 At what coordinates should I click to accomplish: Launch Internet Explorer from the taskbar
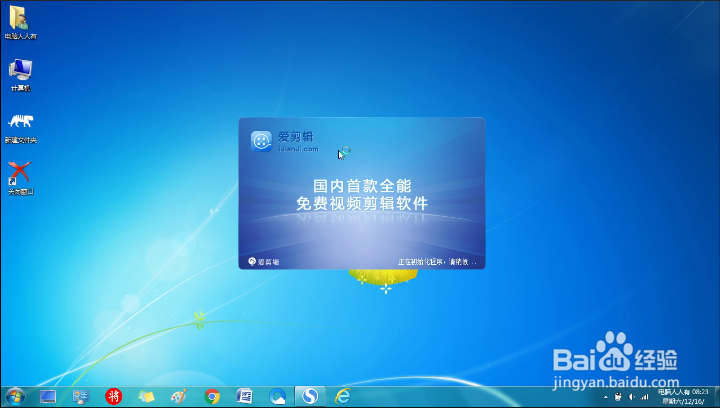pyautogui.click(x=343, y=397)
